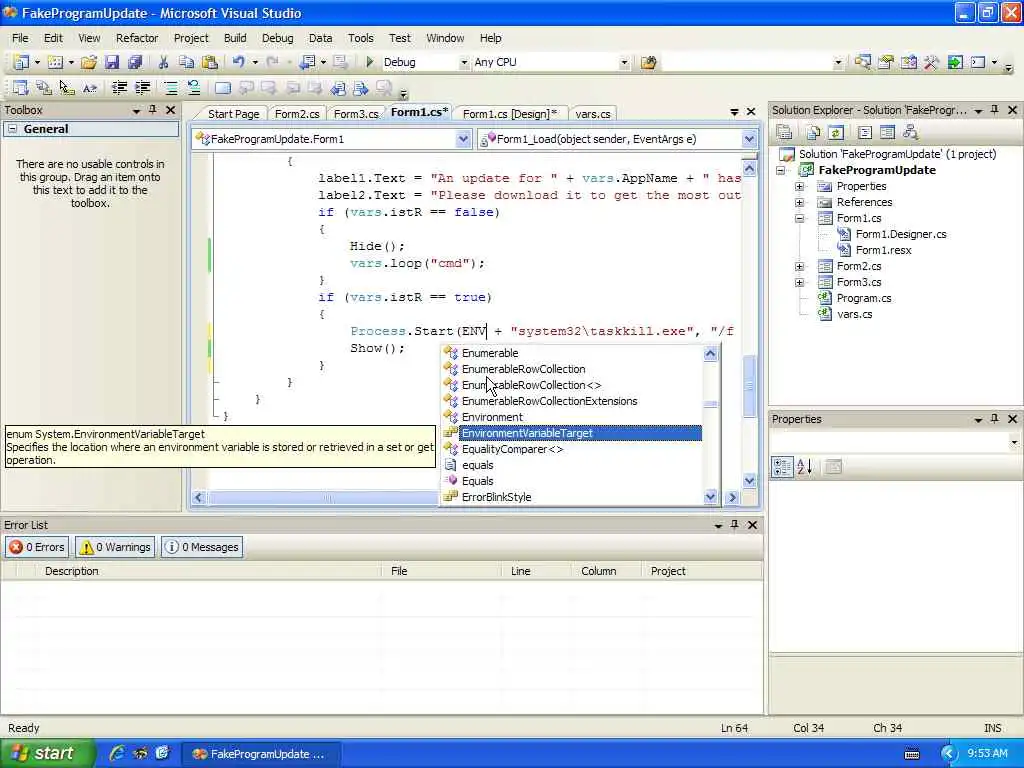Click the Cut scissors icon
Image resolution: width=1024 pixels, height=768 pixels.
163,62
